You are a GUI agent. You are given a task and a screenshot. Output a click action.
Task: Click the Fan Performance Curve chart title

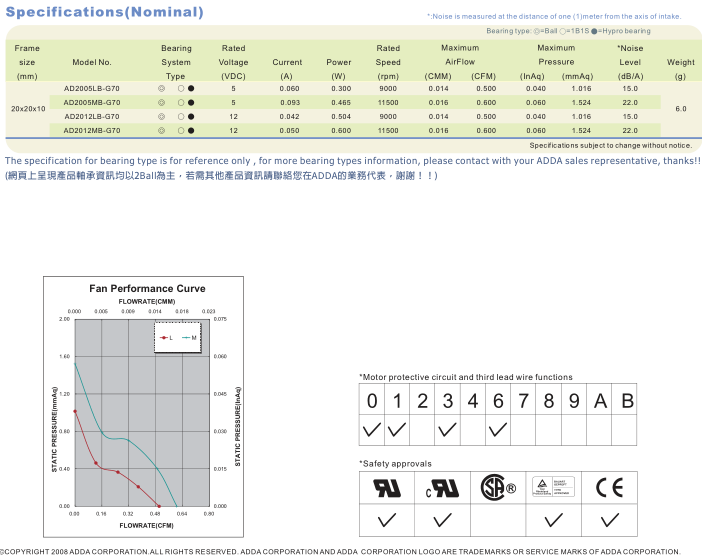click(x=147, y=288)
